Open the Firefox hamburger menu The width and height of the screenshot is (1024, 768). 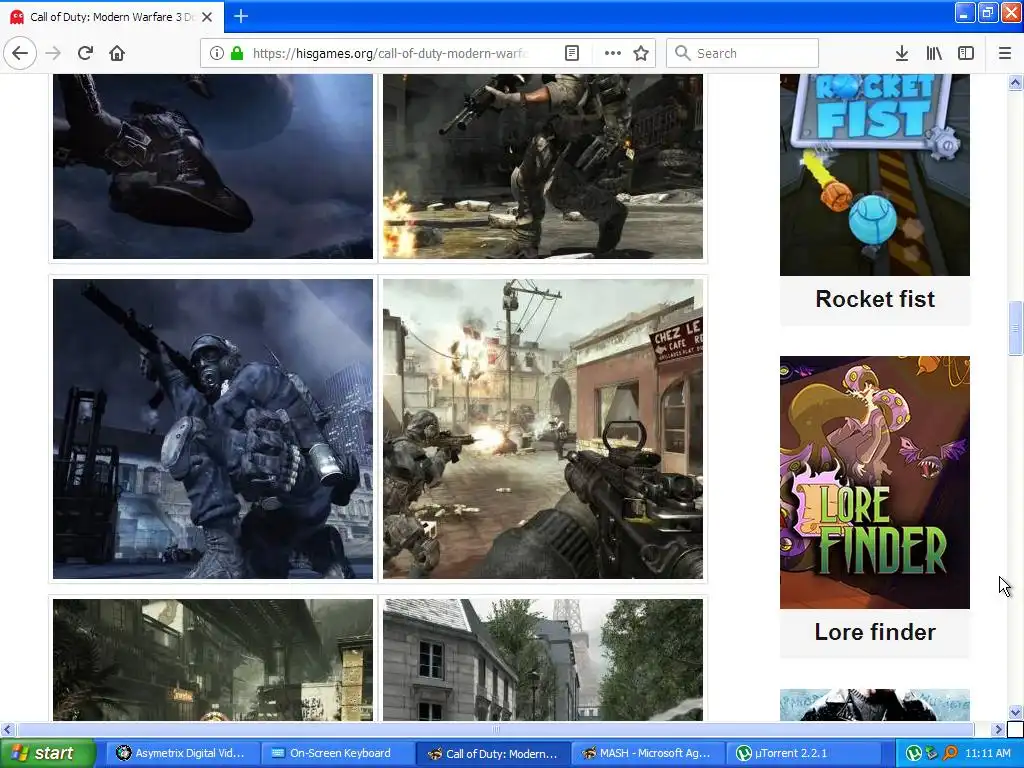(1004, 53)
